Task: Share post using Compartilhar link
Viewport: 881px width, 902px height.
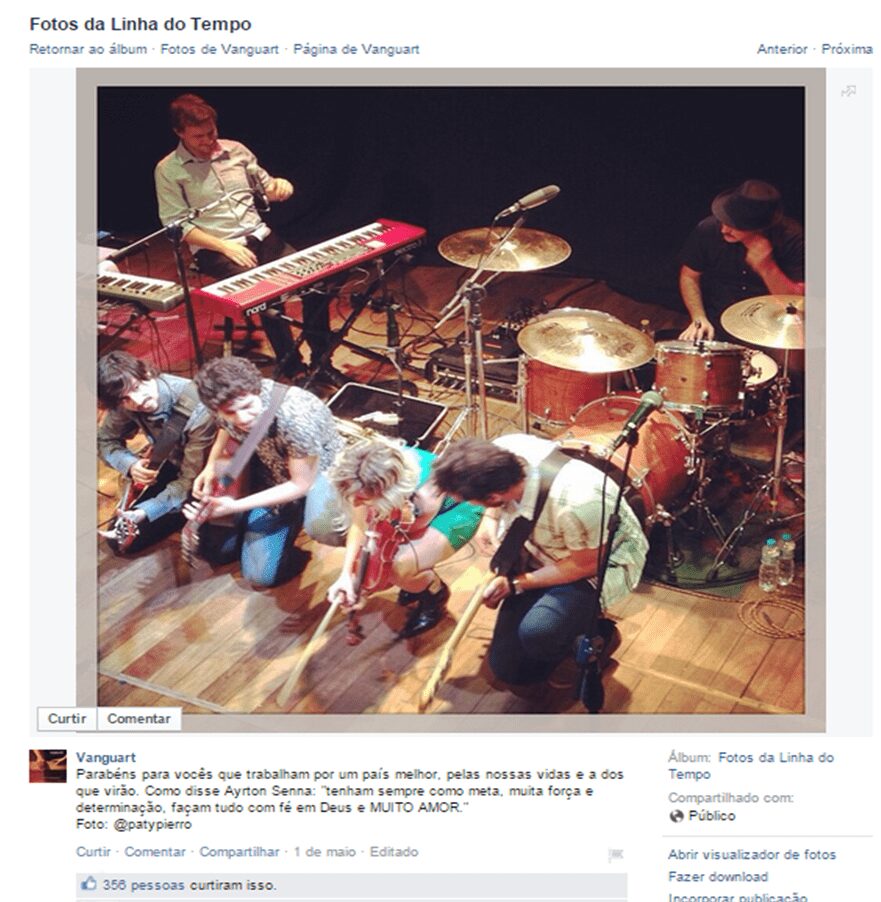Action: 239,851
